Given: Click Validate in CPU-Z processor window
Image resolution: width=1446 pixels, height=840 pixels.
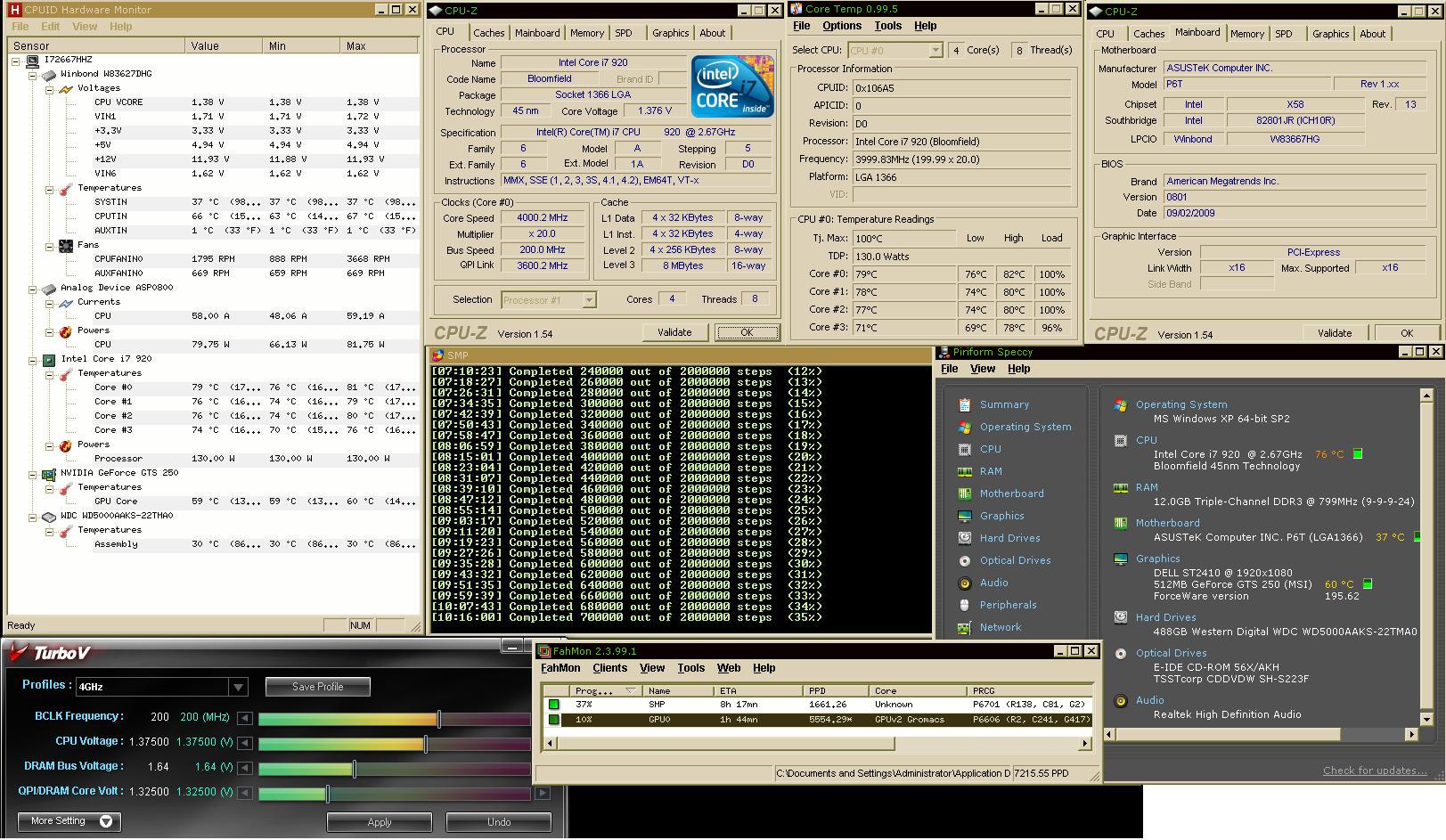Looking at the screenshot, I should click(674, 332).
